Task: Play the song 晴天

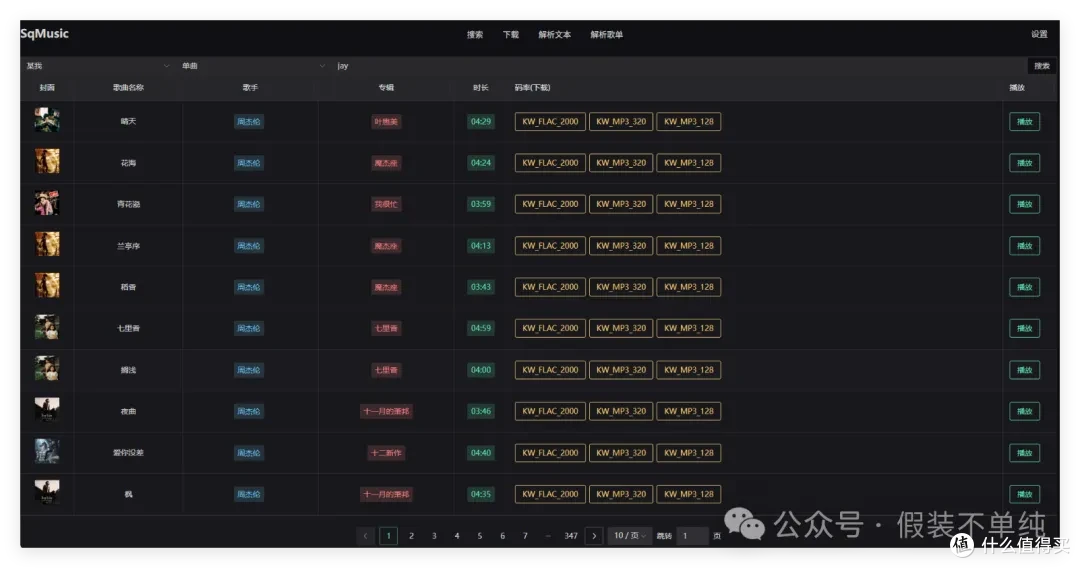Action: tap(1024, 122)
